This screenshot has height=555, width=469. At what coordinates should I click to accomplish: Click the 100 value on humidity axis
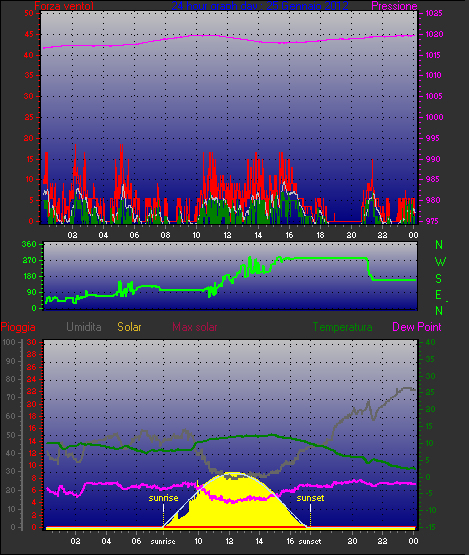pyautogui.click(x=8, y=342)
